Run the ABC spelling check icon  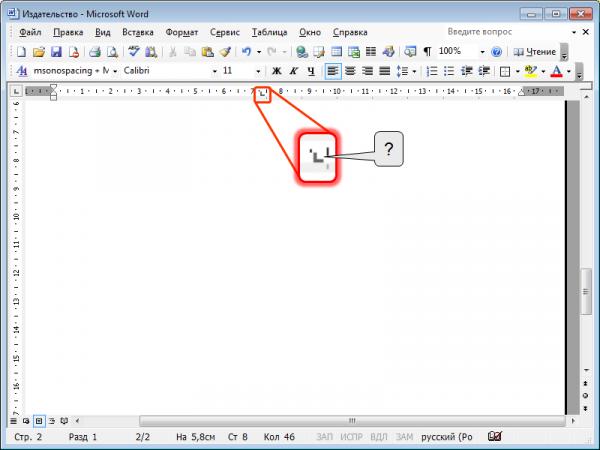tap(134, 52)
